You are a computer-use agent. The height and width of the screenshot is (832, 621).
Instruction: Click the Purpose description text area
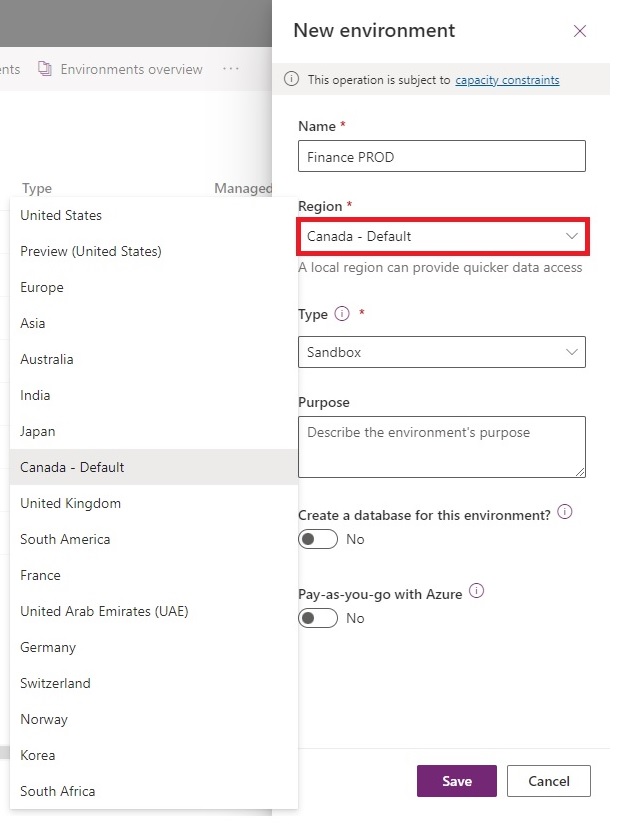click(x=442, y=446)
